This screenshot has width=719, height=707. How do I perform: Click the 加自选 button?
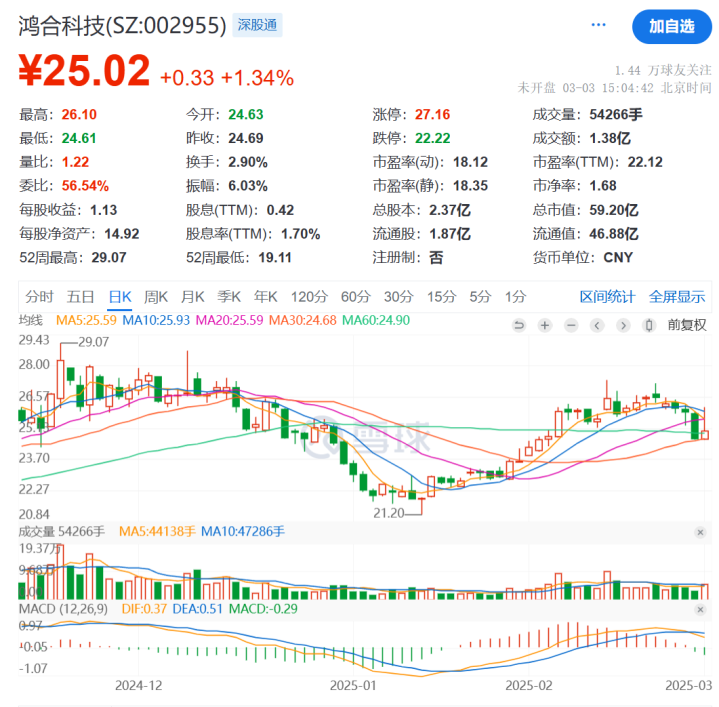[672, 27]
